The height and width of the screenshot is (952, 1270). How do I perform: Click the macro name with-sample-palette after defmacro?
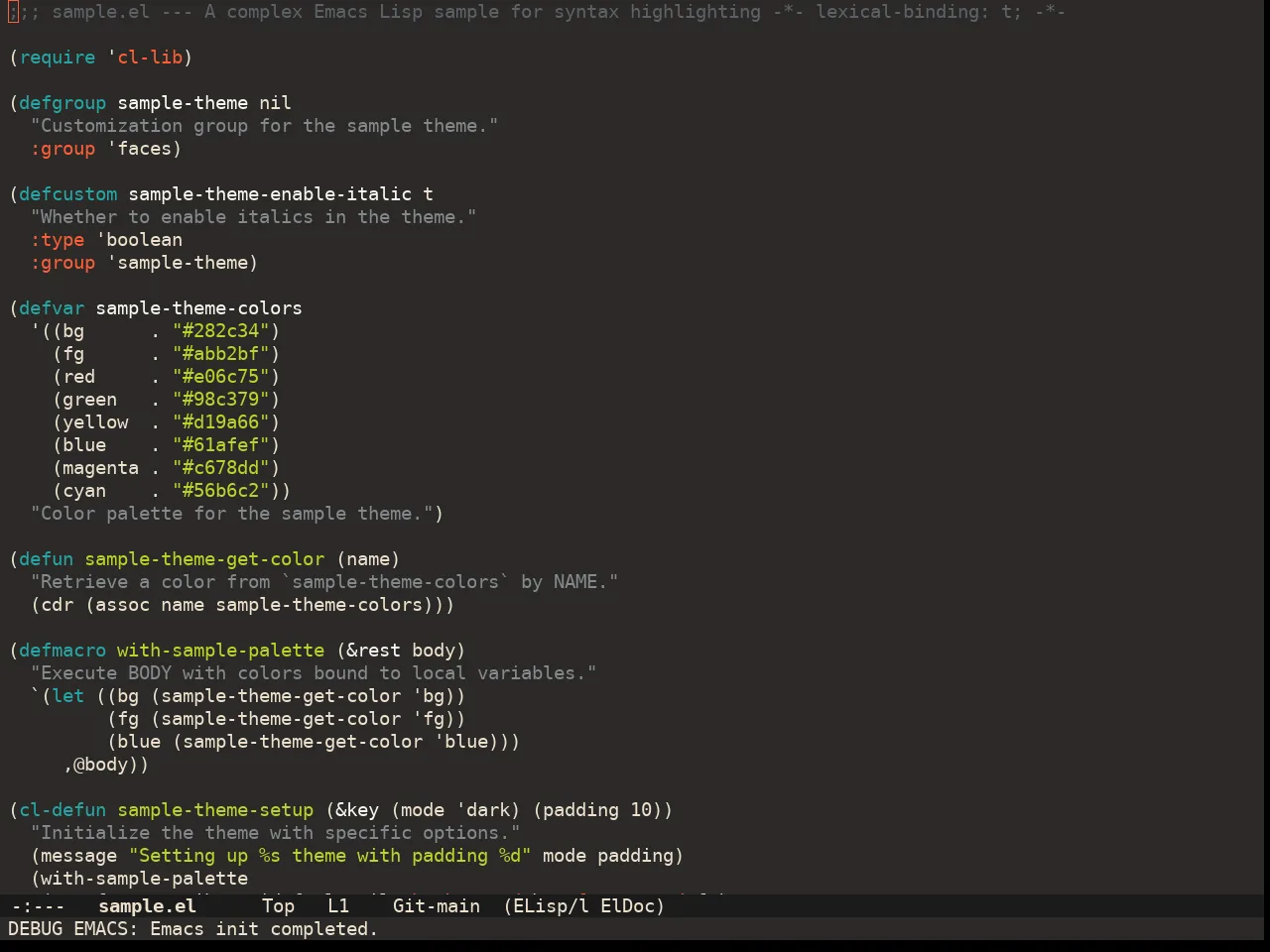[221, 651]
